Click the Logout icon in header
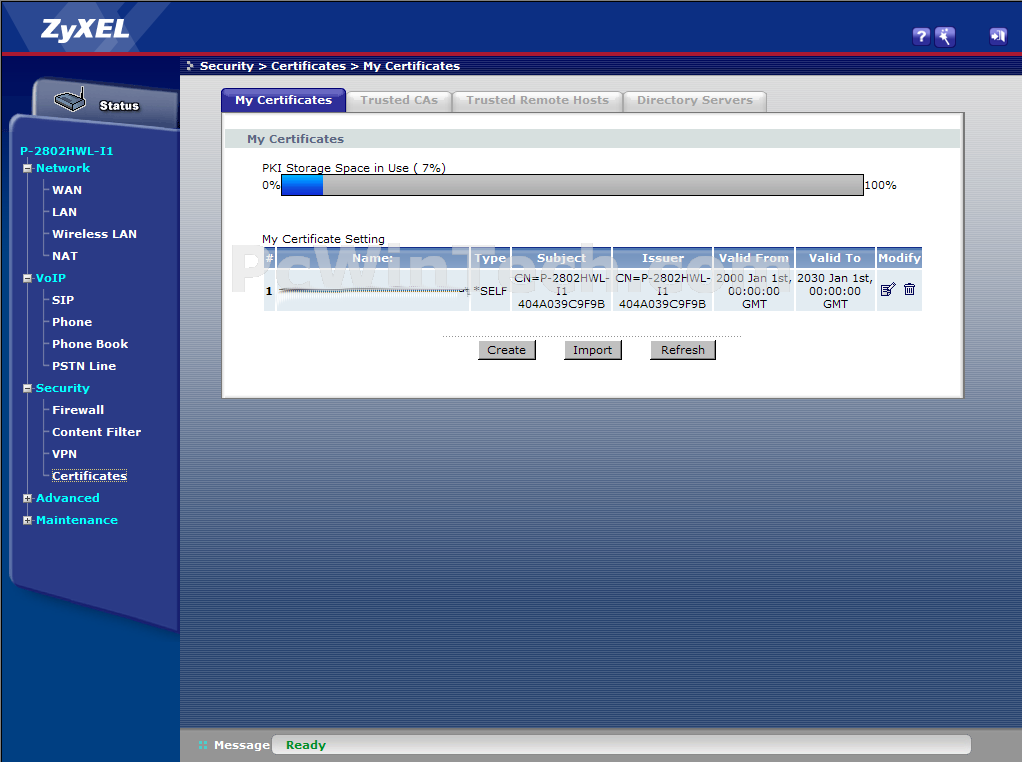This screenshot has height=762, width=1022. (998, 37)
